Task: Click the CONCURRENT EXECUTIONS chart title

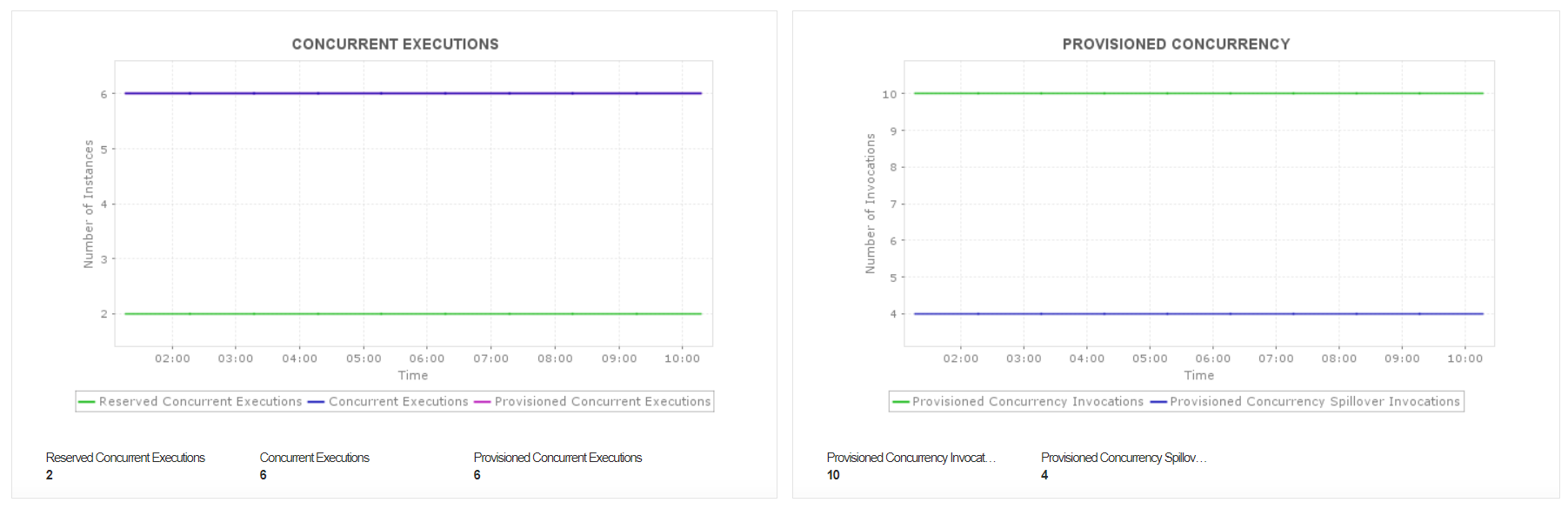Action: tap(395, 44)
